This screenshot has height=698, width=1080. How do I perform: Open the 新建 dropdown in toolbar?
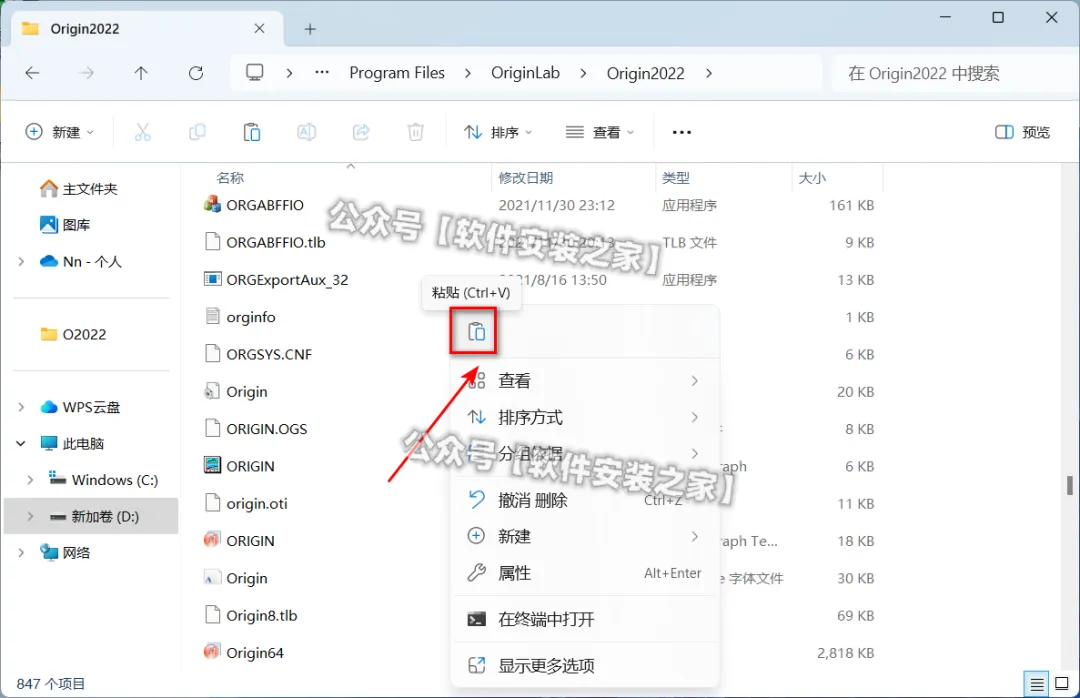click(x=59, y=132)
